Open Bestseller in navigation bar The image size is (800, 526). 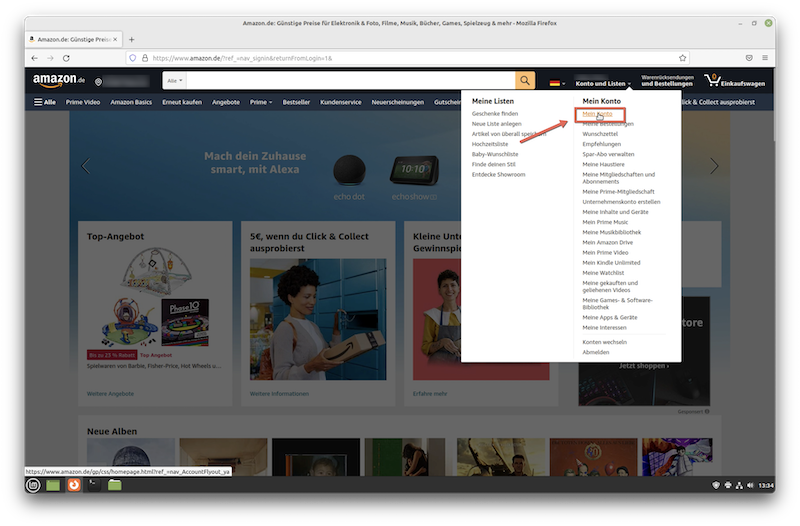[296, 102]
